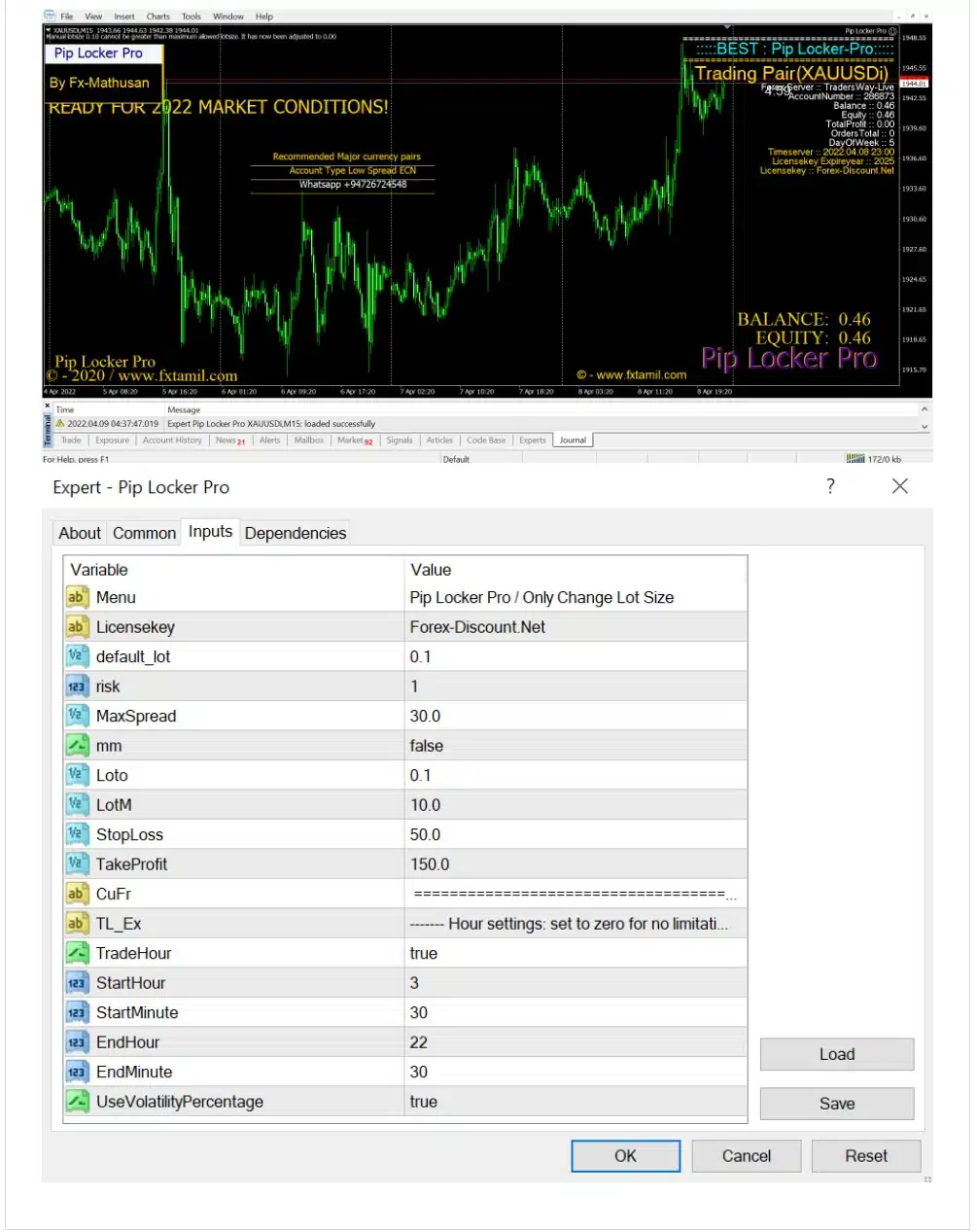The image size is (977, 1232).
Task: Click the boolean icon beside mm variable
Action: click(x=76, y=746)
